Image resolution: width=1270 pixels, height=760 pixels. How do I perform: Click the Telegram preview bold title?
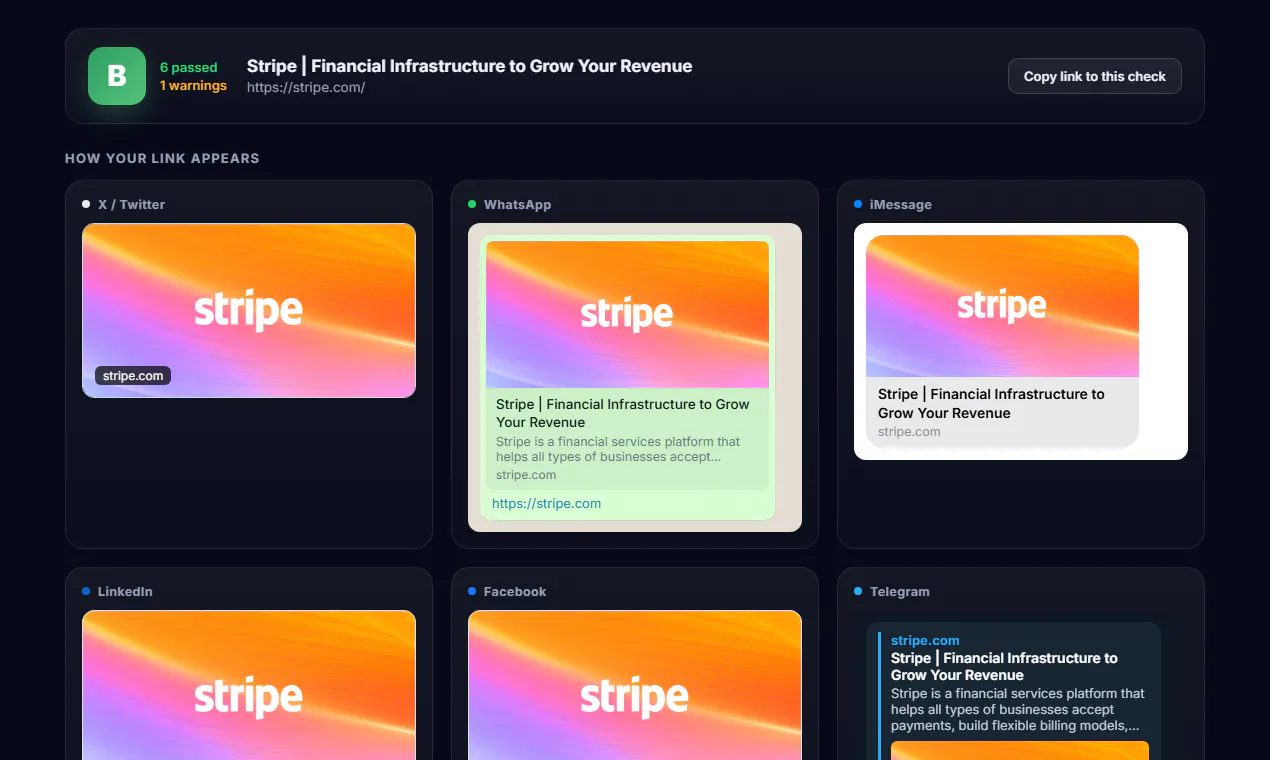1004,666
